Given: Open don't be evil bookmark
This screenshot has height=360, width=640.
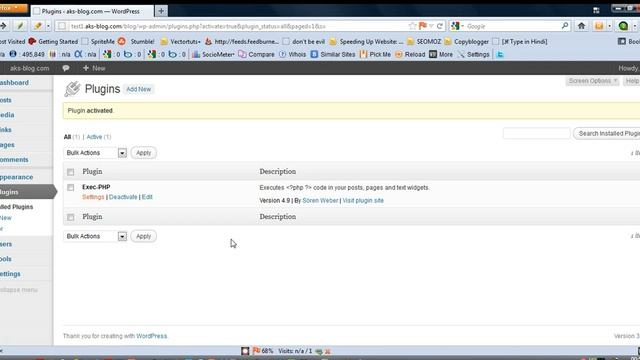Looking at the screenshot, I should [x=304, y=42].
